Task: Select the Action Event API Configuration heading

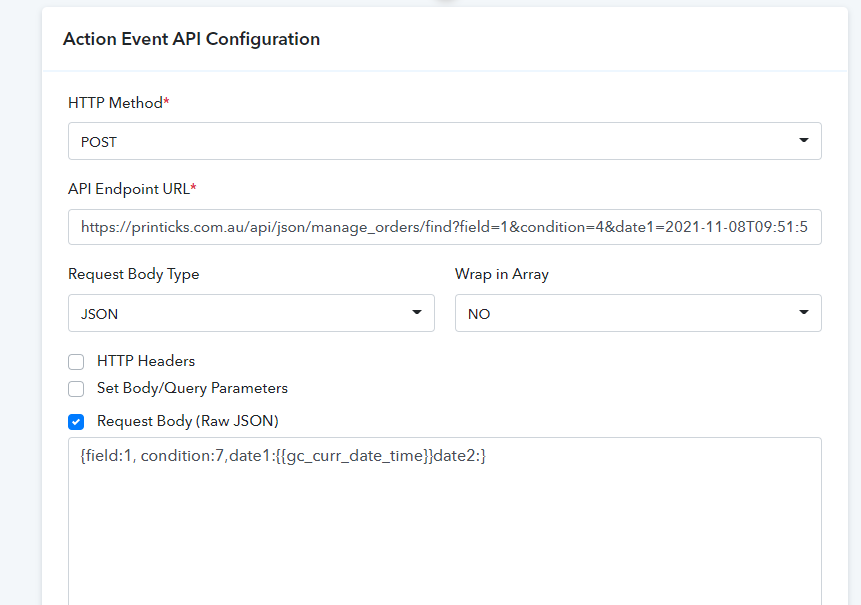Action: (191, 39)
